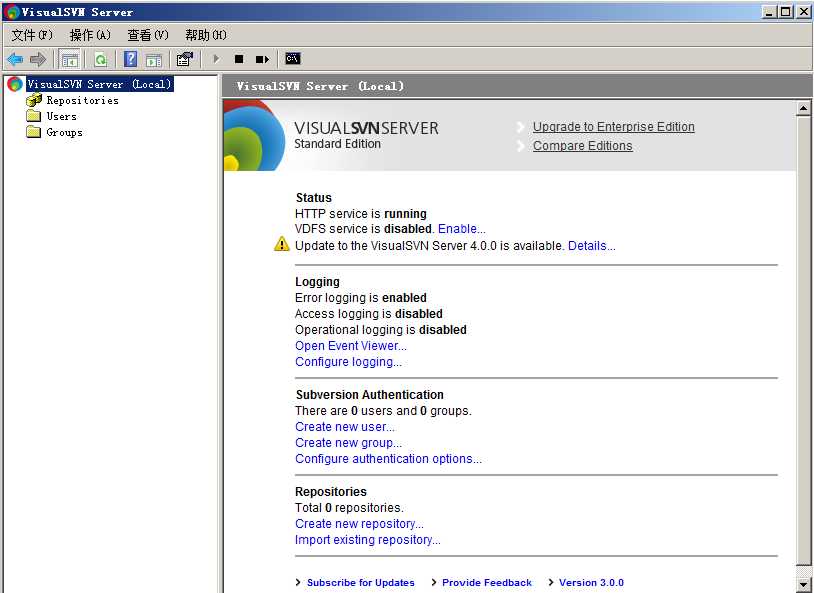Click the Back arrow toolbar icon
Image resolution: width=814 pixels, height=593 pixels.
pyautogui.click(x=15, y=59)
